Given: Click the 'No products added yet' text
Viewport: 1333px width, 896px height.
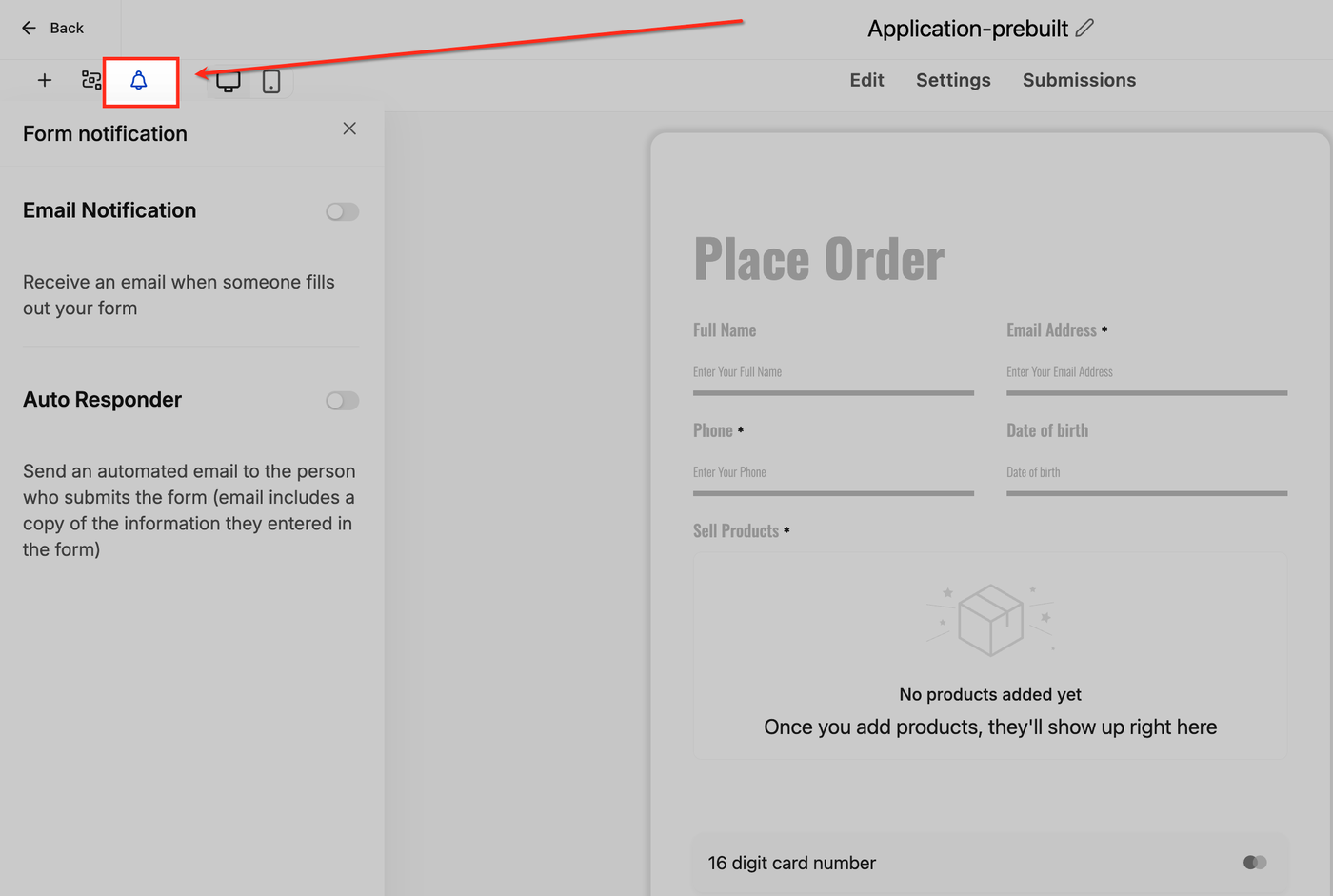Looking at the screenshot, I should [990, 695].
